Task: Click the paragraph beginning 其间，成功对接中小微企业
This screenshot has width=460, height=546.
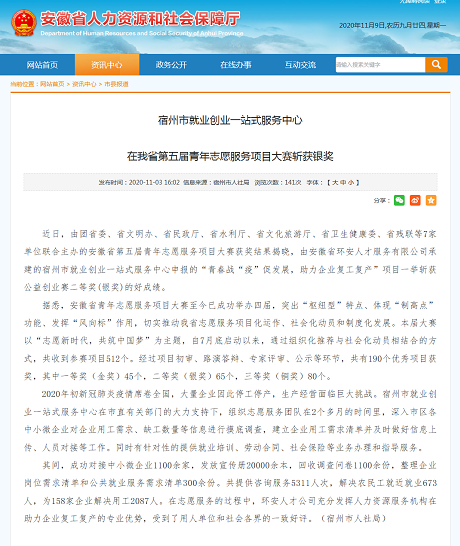Action: 230,492
